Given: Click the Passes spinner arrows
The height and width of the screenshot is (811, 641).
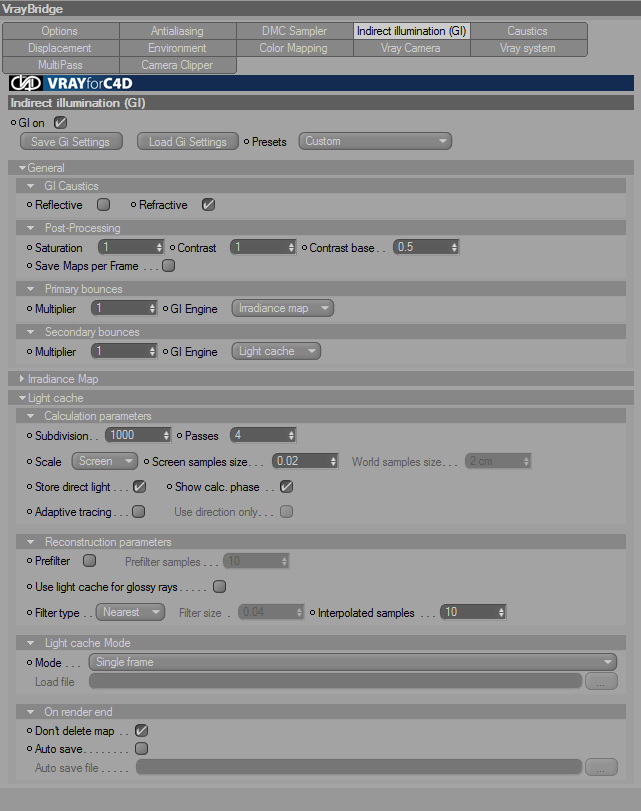Looking at the screenshot, I should 291,435.
